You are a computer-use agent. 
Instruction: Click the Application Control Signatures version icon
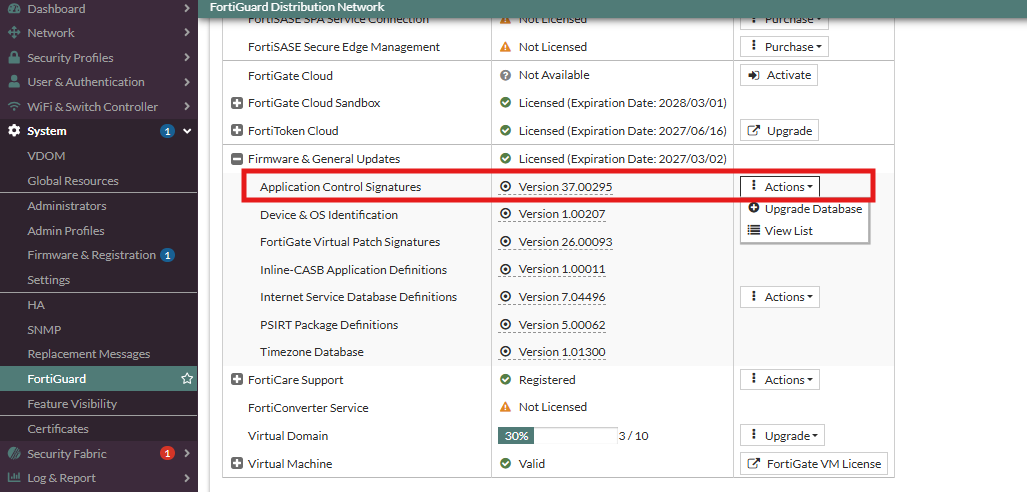pos(505,187)
